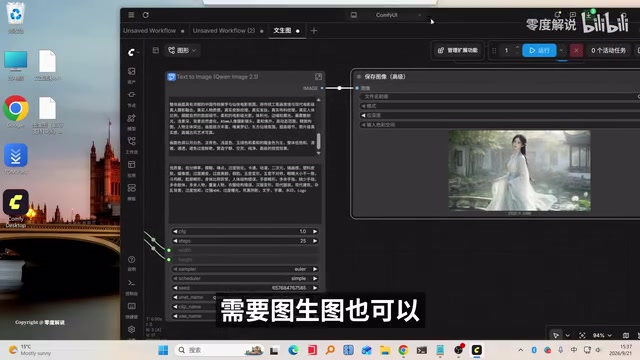640x360 pixels.
Task: Open the 工作流 workflows sidebar panel
Action: (131, 144)
